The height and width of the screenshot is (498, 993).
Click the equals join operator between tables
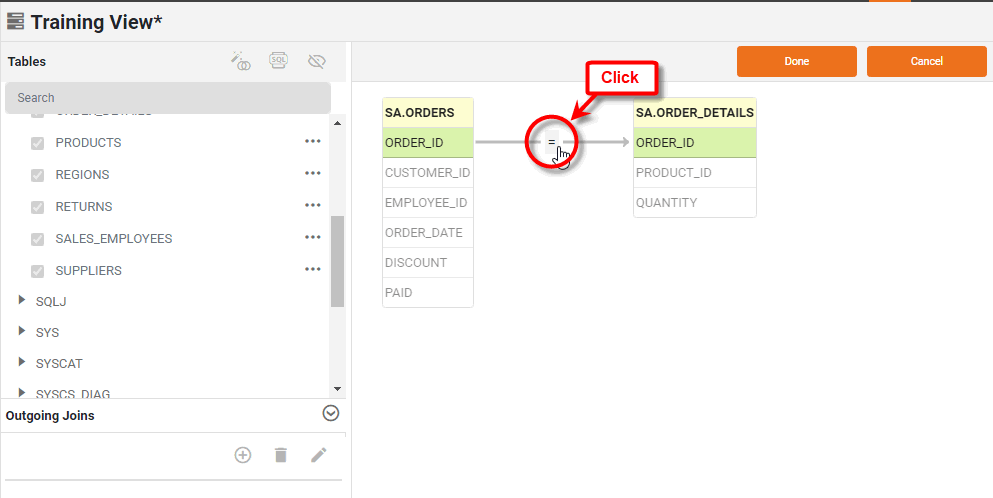tap(551, 143)
